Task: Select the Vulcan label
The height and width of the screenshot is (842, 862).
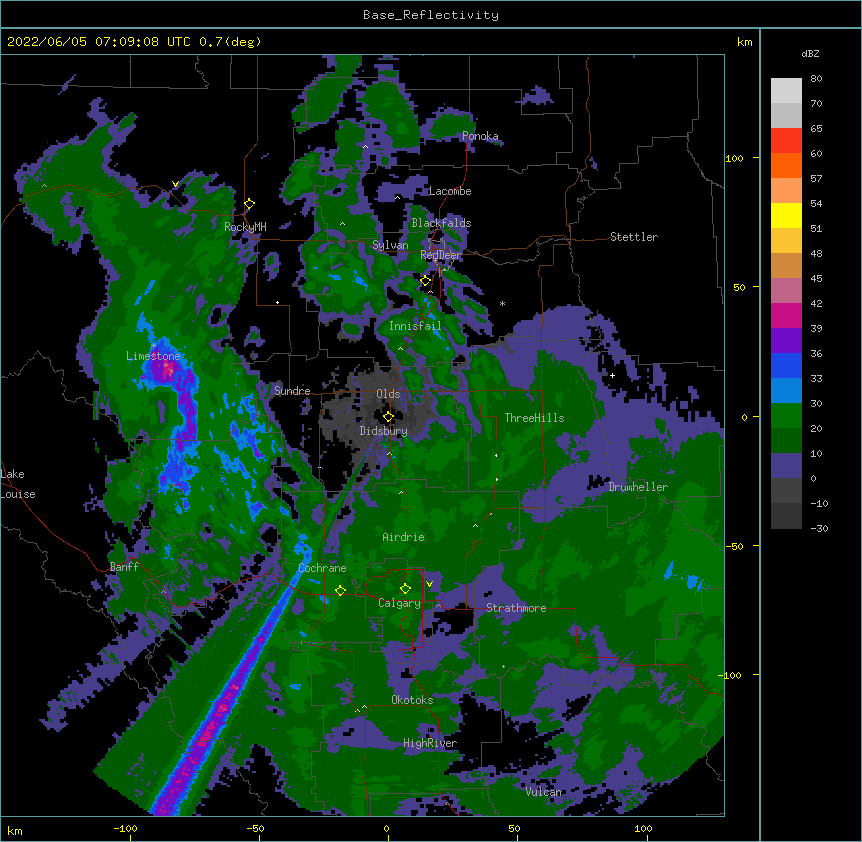Action: (543, 792)
